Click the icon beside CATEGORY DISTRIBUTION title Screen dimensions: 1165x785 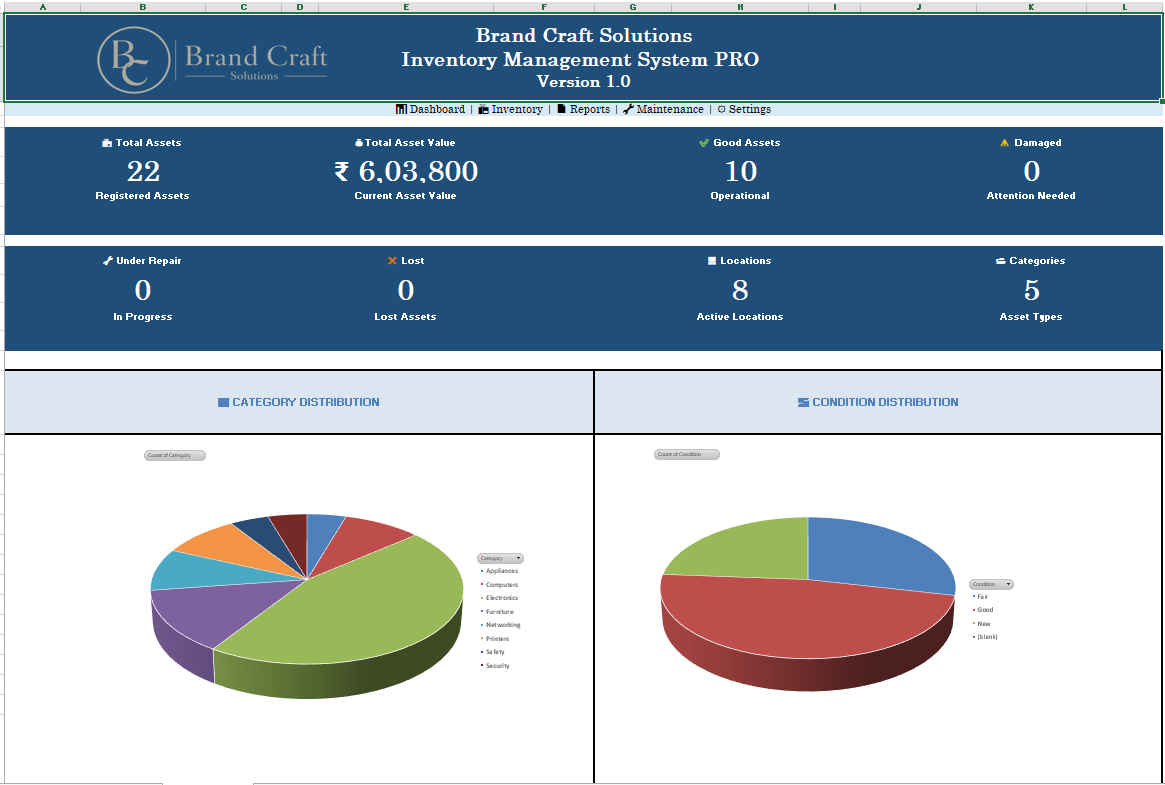pos(223,403)
